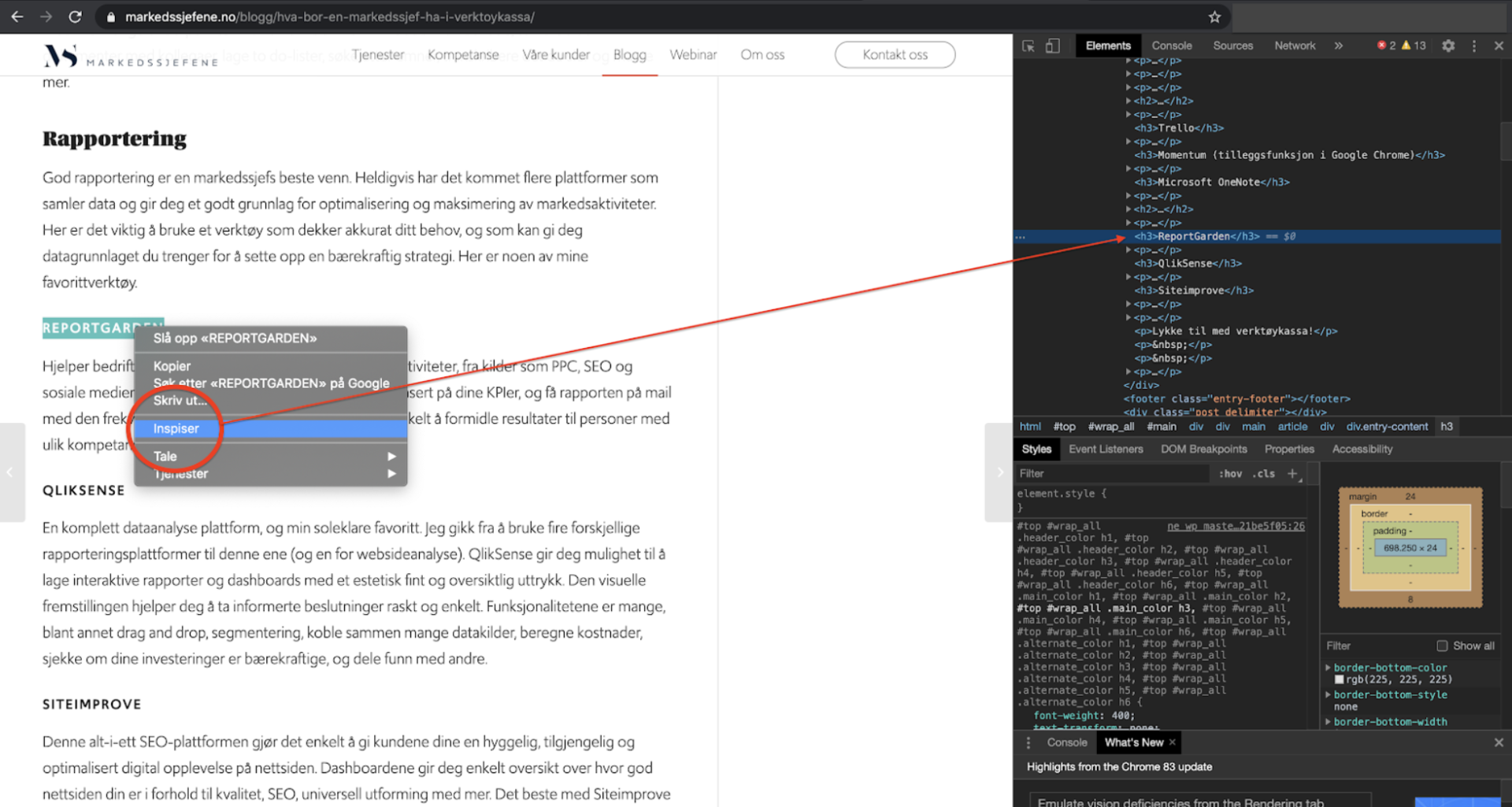
Task: Open the Om oss navigation link
Action: [762, 54]
